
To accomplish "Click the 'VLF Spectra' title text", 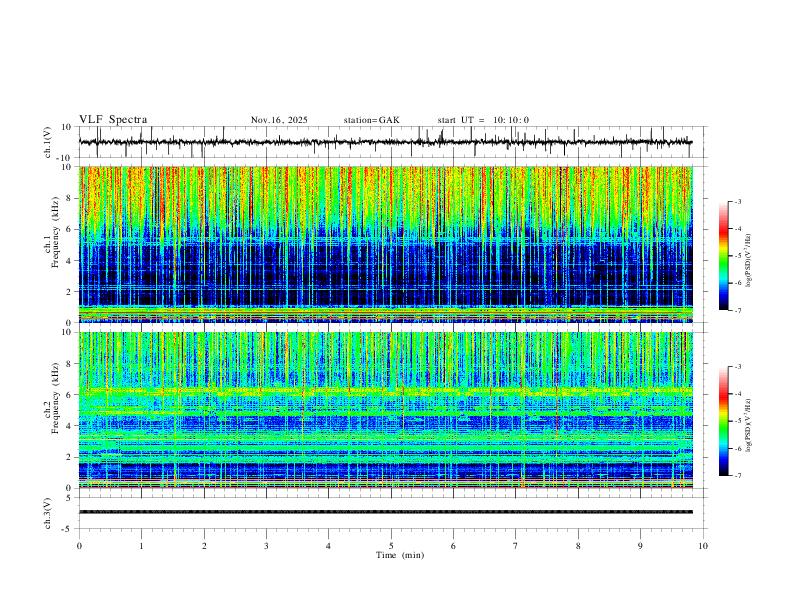I will (x=113, y=120).
